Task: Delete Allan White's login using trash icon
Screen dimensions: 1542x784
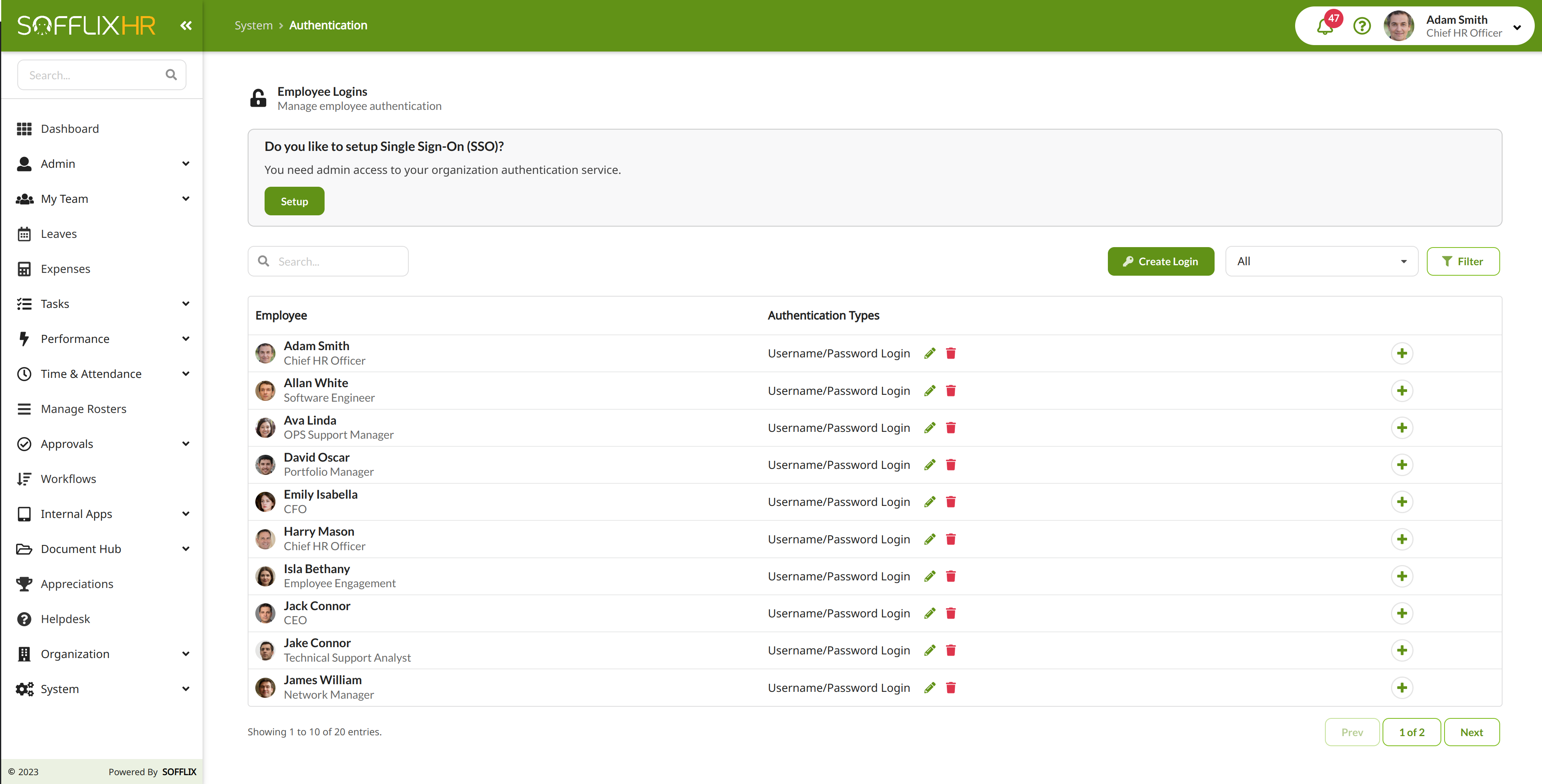Action: click(950, 390)
